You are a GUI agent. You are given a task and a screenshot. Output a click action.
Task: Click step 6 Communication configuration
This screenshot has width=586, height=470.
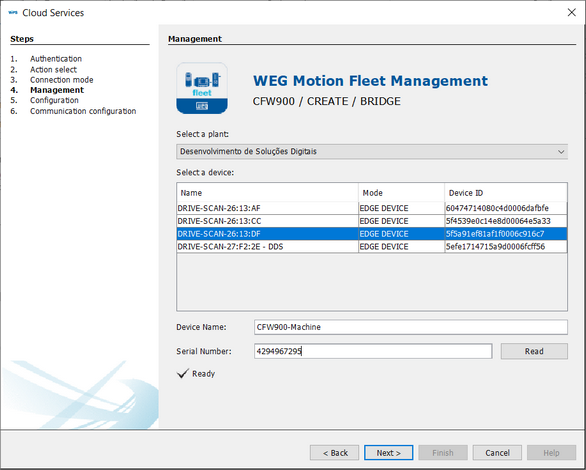83,111
